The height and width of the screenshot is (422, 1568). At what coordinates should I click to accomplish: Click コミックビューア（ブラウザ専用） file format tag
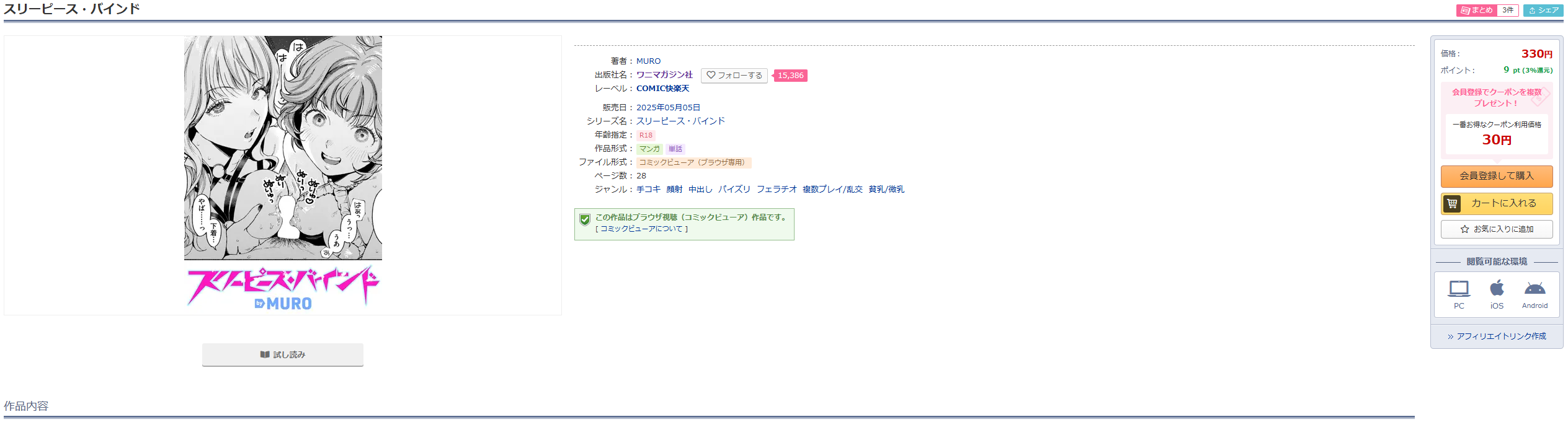click(x=694, y=162)
